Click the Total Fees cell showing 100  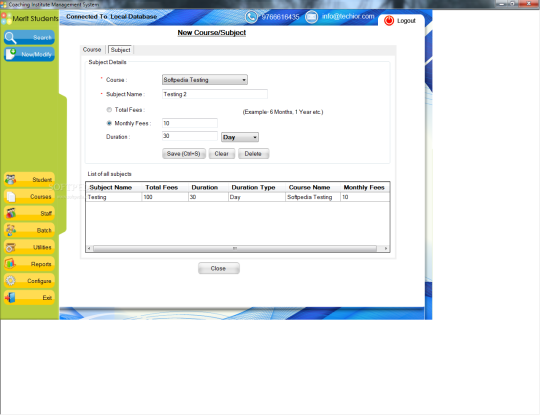point(165,197)
